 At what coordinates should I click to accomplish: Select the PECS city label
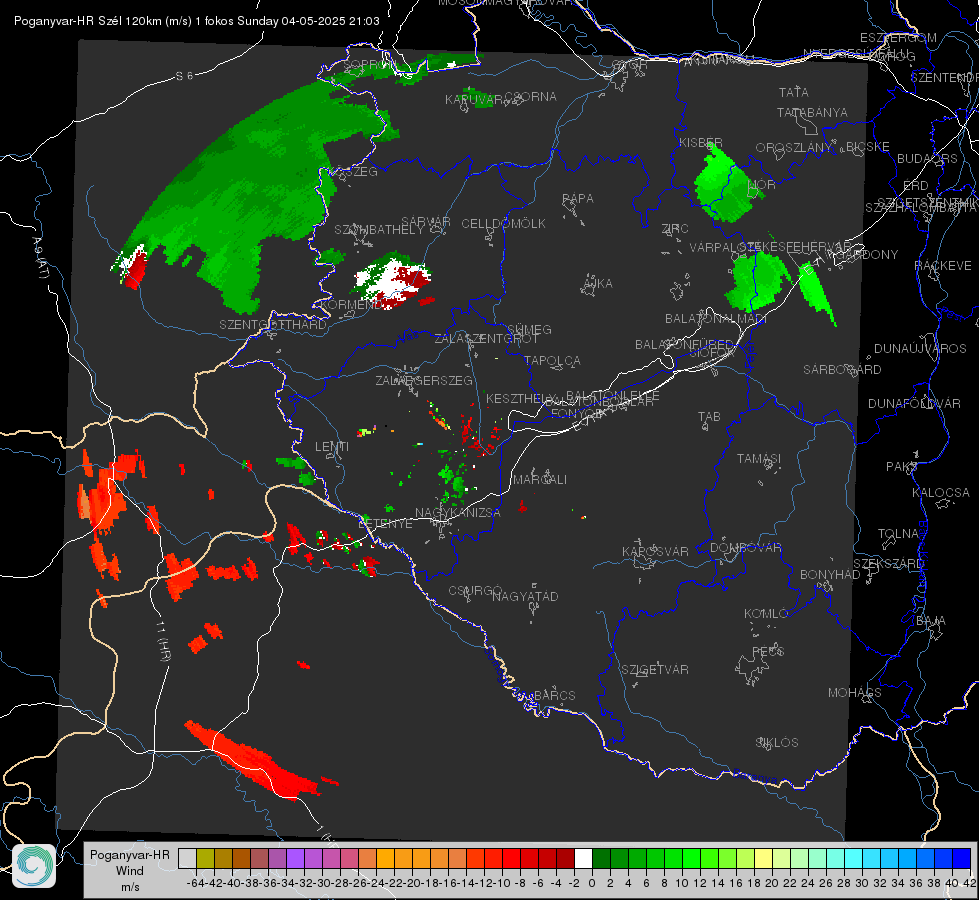(x=767, y=651)
